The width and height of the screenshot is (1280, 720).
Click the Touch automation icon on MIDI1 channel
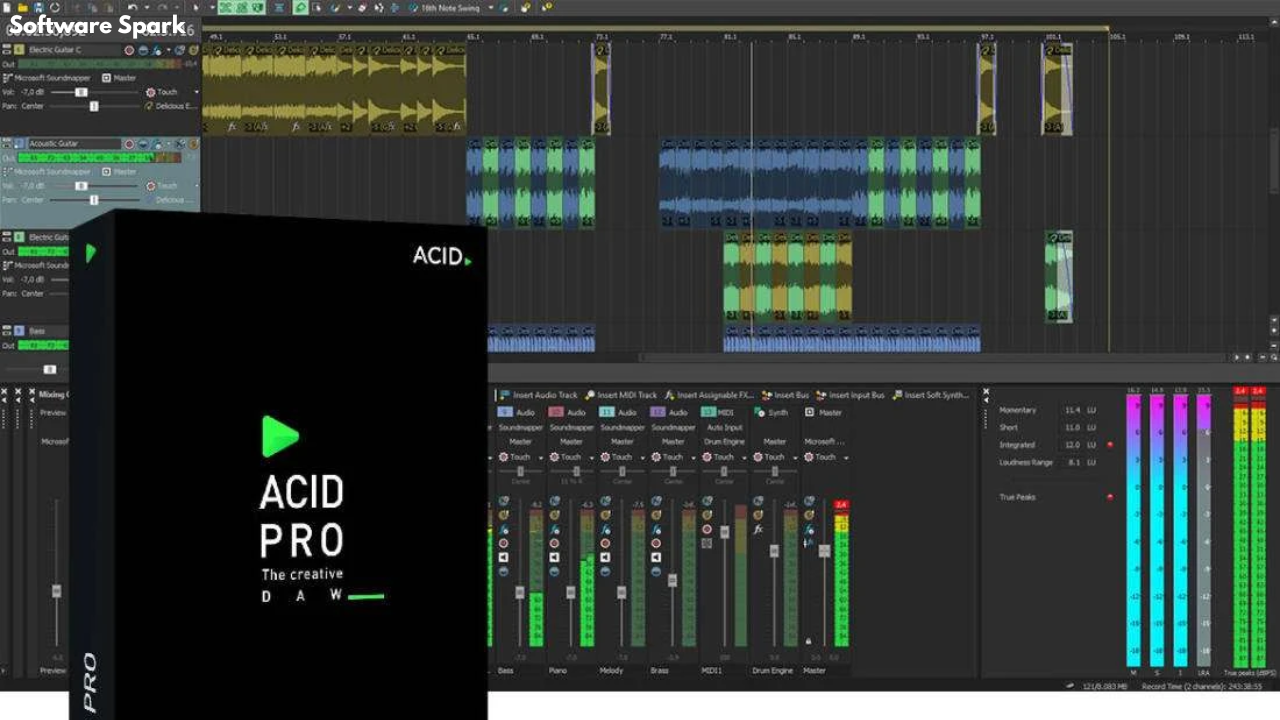click(x=707, y=457)
